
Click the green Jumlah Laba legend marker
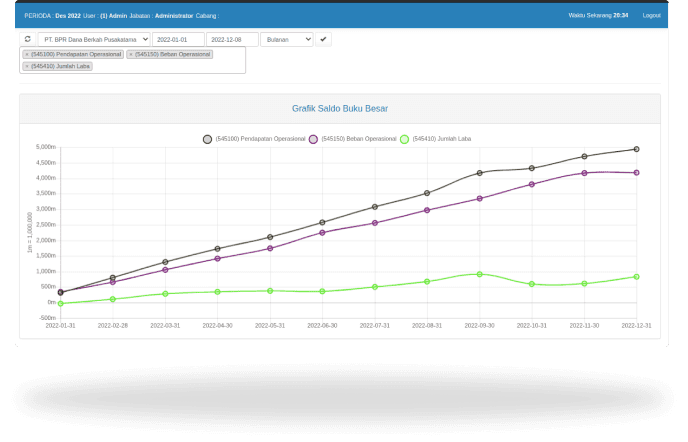tap(405, 139)
